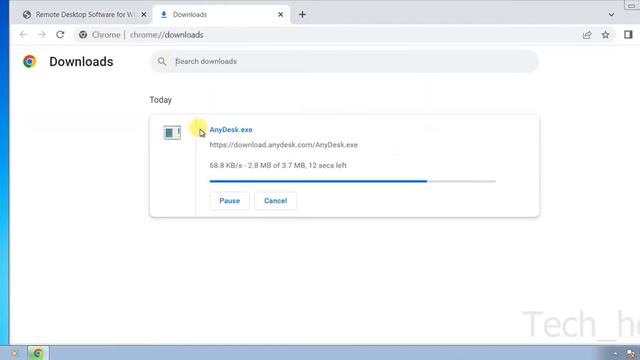The height and width of the screenshot is (360, 640).
Task: Minimize the Chrome window
Action: (631, 6)
